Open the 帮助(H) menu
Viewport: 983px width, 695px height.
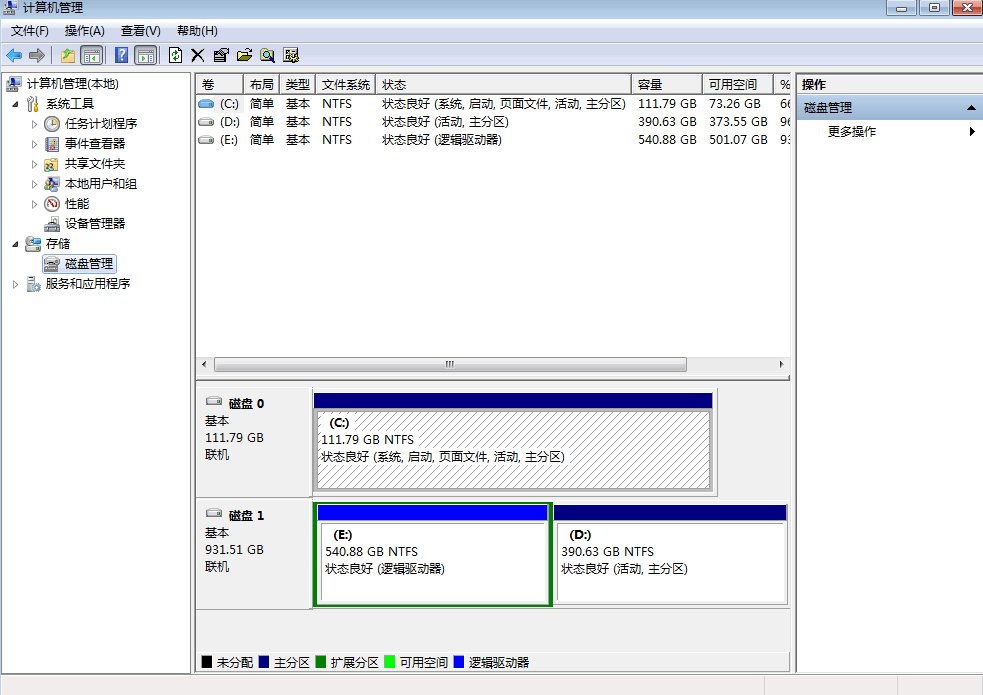tap(197, 31)
